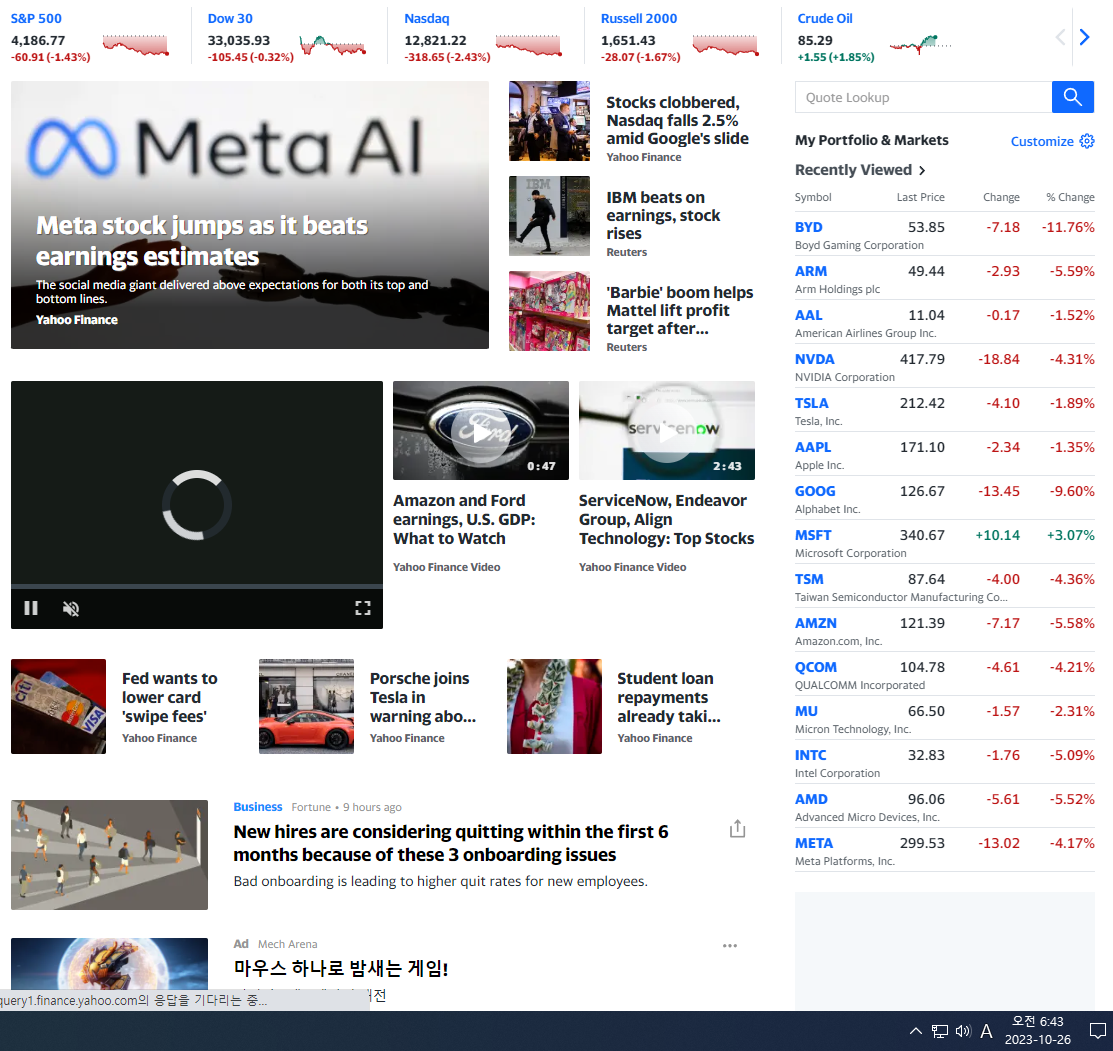Click the money lei thumbnail
1113x1051 pixels.
point(554,706)
